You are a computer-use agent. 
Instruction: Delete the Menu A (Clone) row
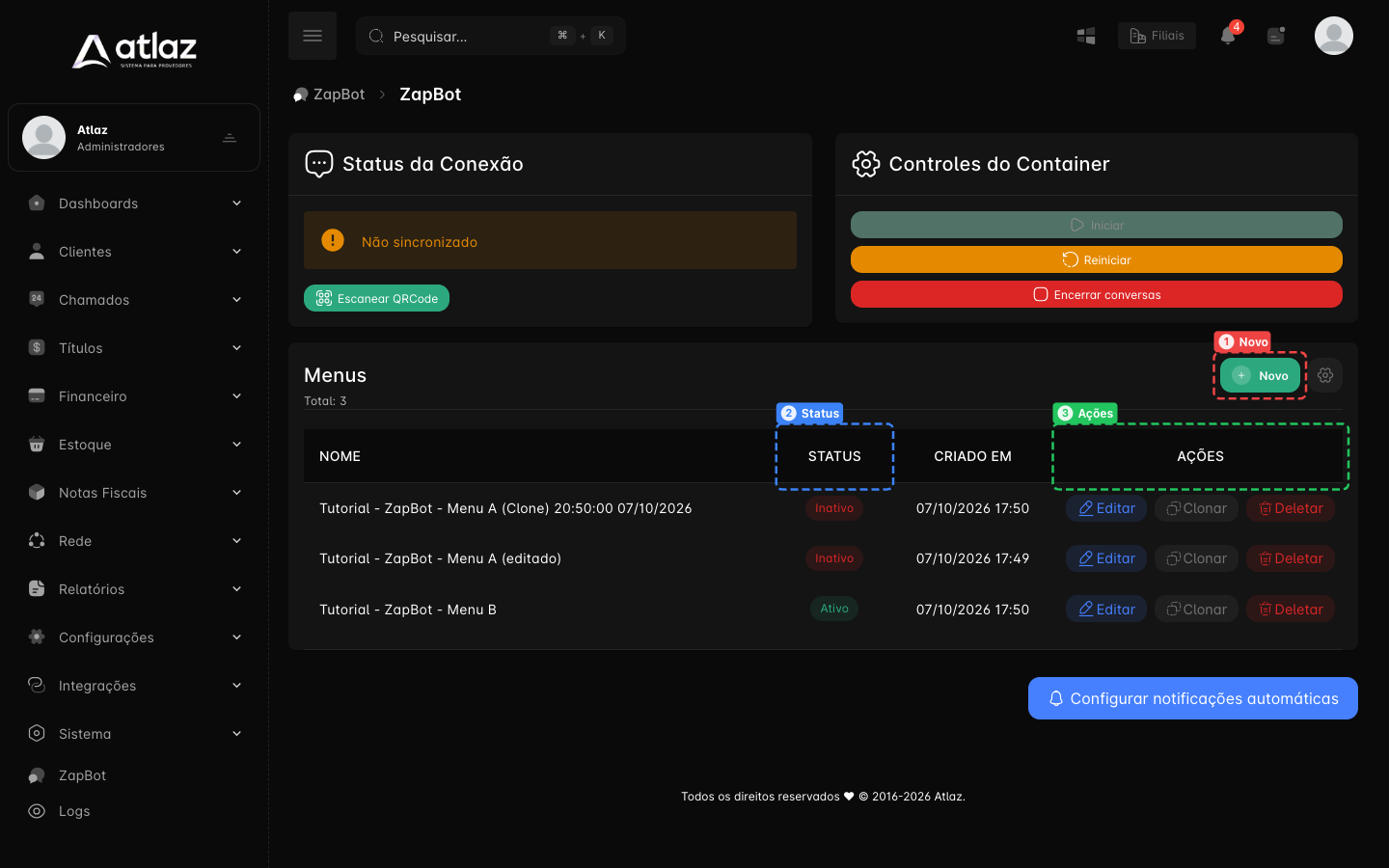(1291, 508)
